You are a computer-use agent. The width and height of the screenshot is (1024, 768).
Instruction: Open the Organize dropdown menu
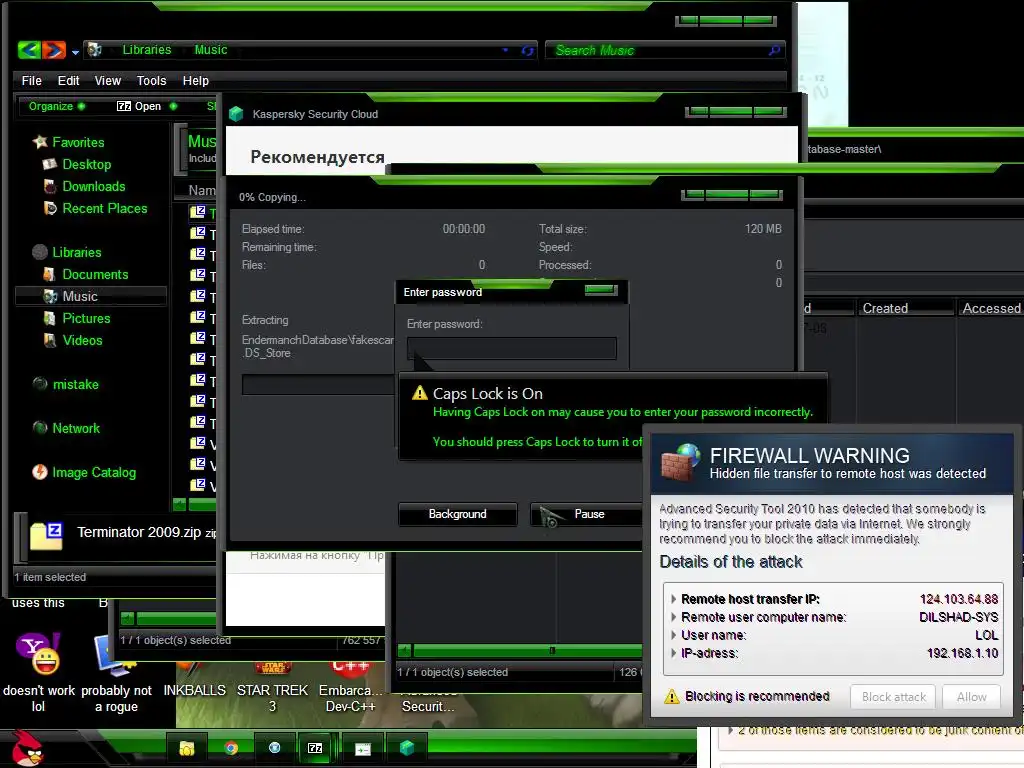click(57, 106)
